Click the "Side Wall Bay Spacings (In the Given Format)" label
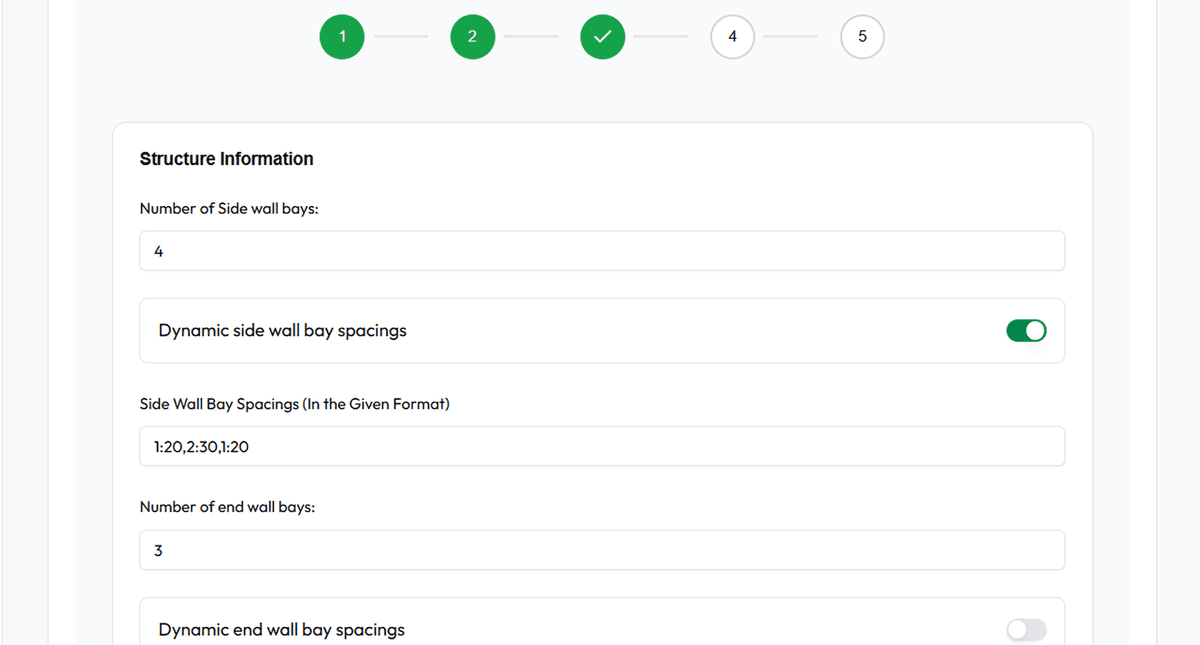 tap(294, 404)
